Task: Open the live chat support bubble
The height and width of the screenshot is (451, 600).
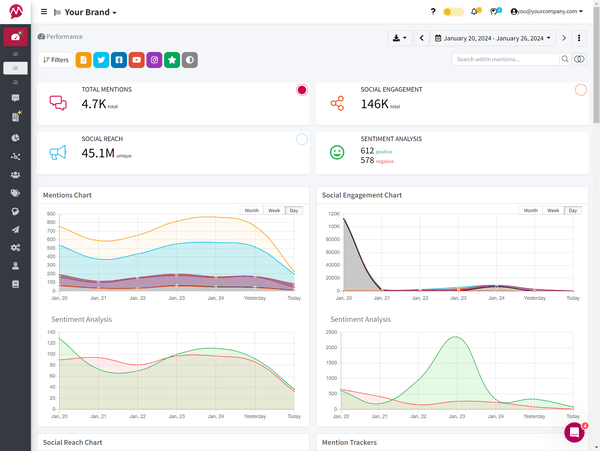Action: [574, 432]
